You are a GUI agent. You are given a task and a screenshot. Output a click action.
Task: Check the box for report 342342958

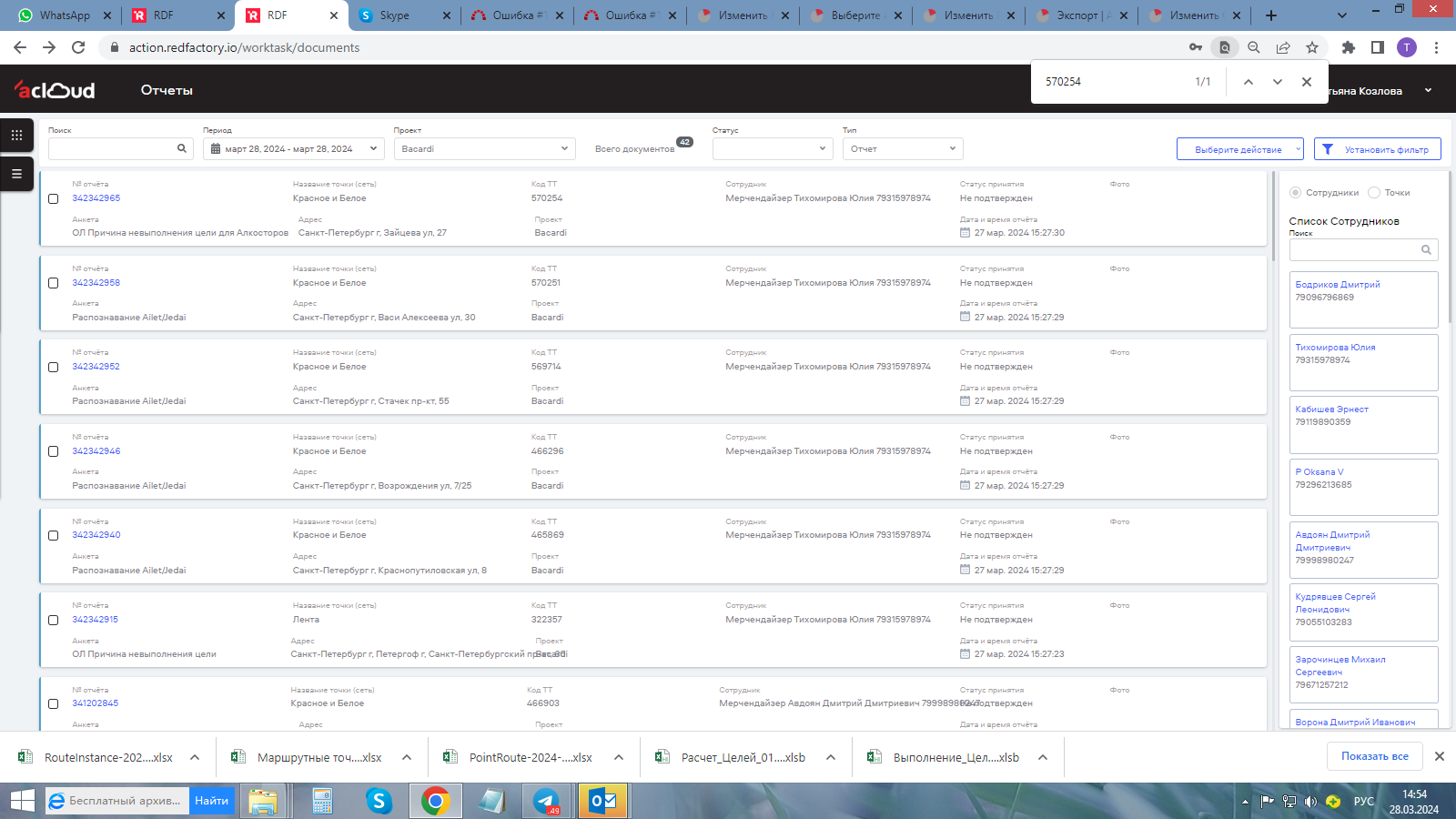point(53,283)
